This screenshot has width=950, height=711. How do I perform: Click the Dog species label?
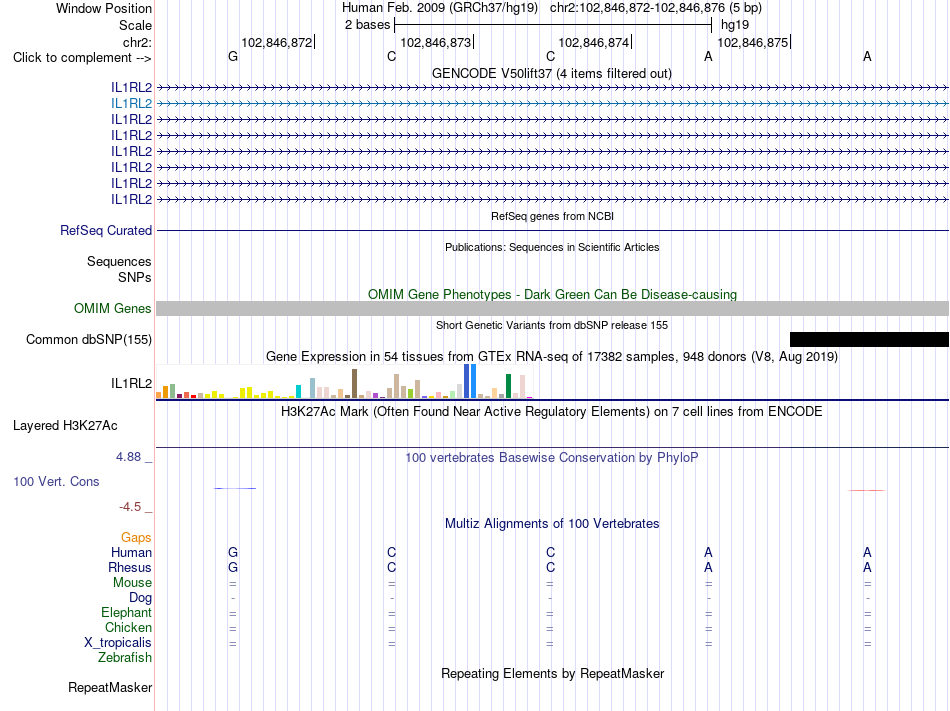tap(140, 598)
